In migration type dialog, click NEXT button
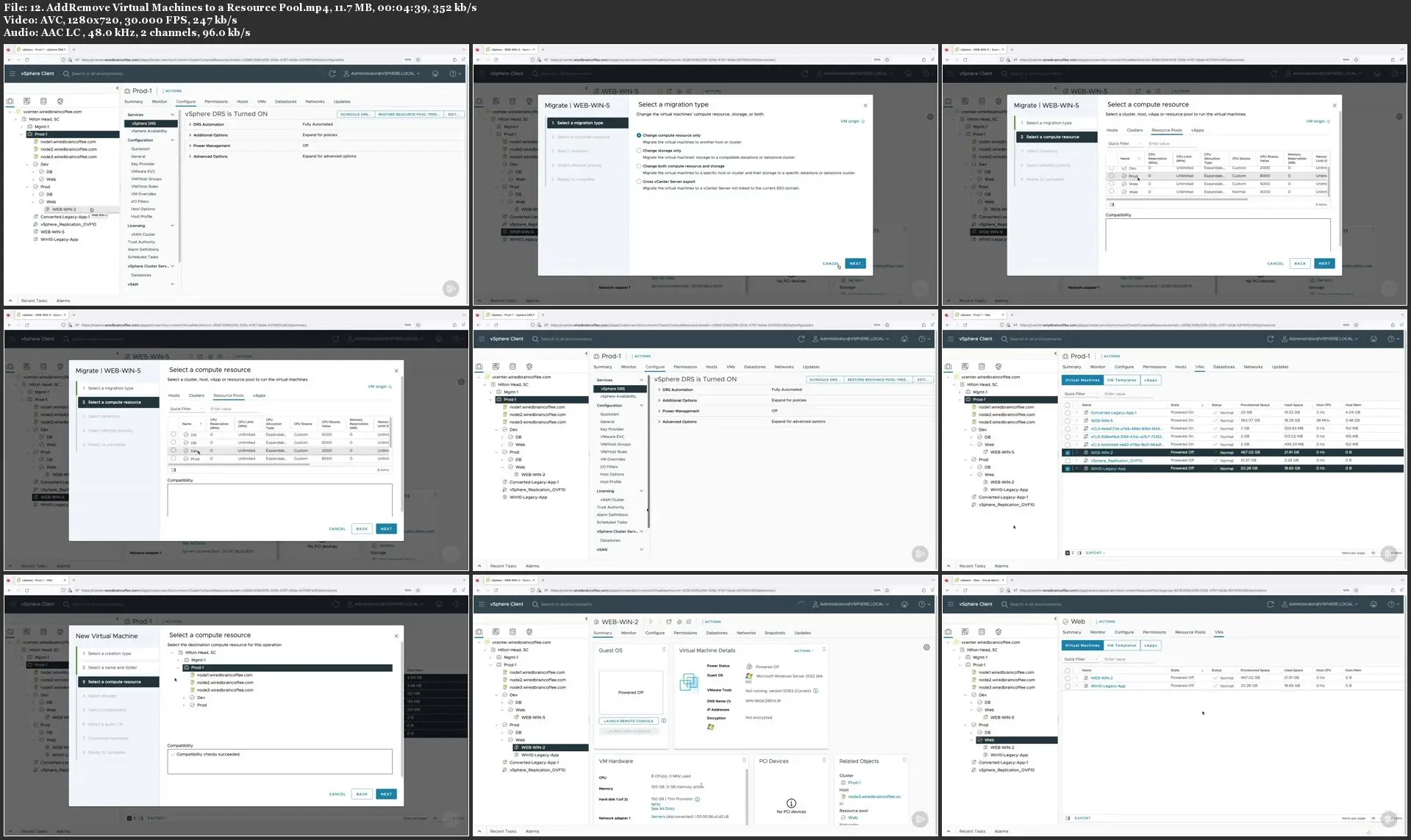 855,263
